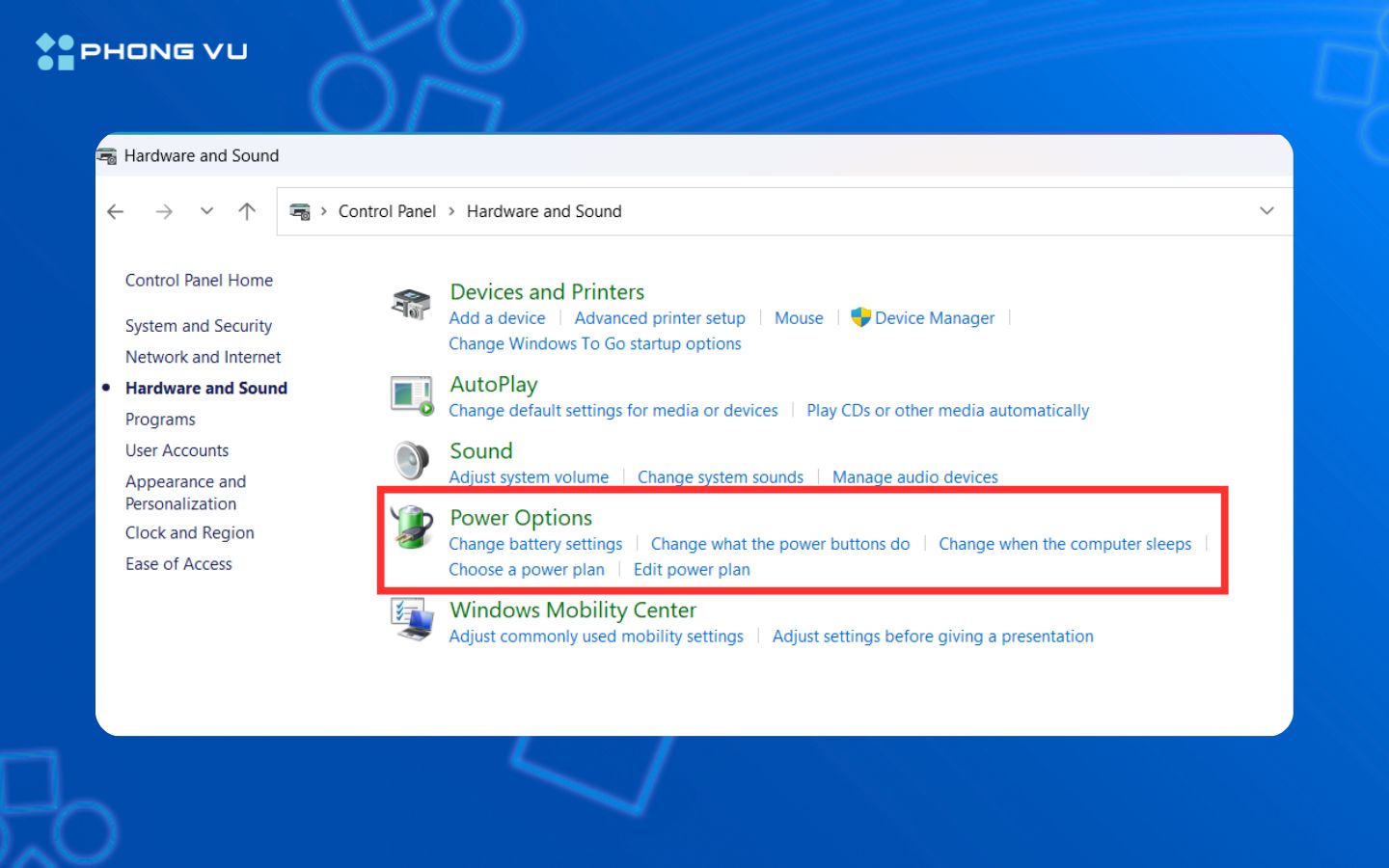The height and width of the screenshot is (868, 1389).
Task: Expand the breadcrumb chevron before Control Panel
Action: click(324, 211)
